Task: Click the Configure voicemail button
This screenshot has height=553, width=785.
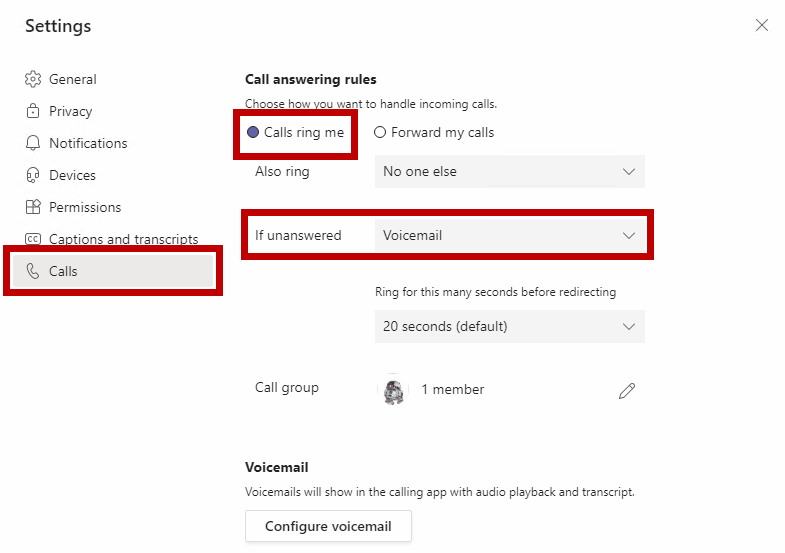Action: click(328, 526)
